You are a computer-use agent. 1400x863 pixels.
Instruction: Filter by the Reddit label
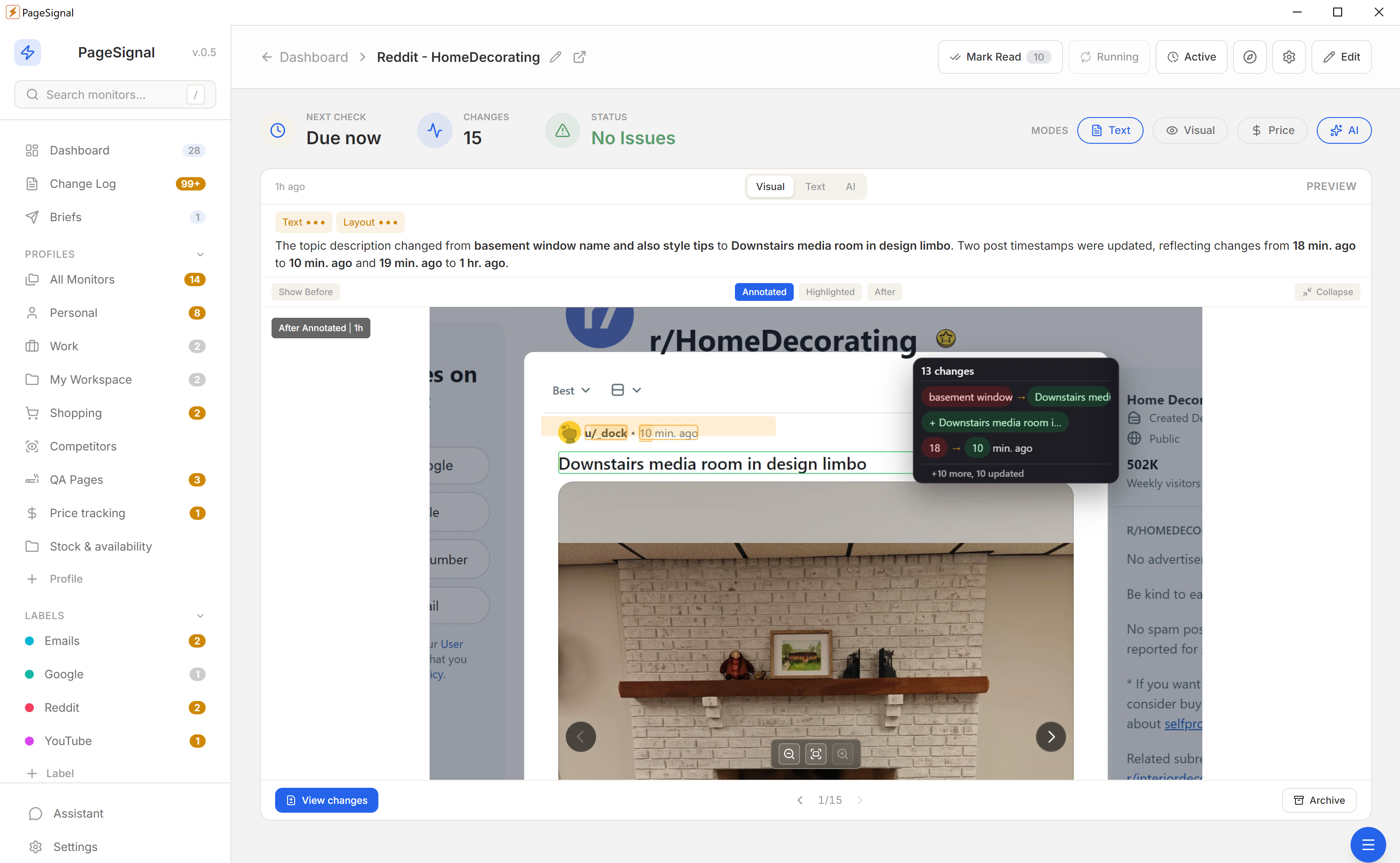click(115, 708)
